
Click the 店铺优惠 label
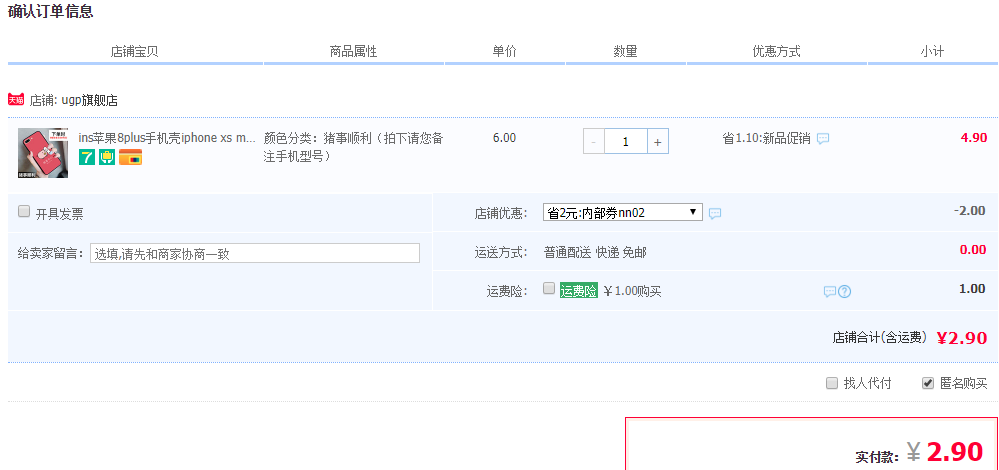tap(501, 213)
